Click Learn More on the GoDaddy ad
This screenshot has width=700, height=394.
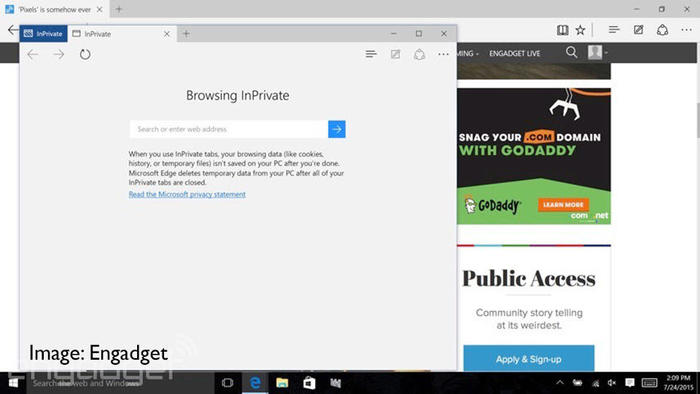(563, 204)
